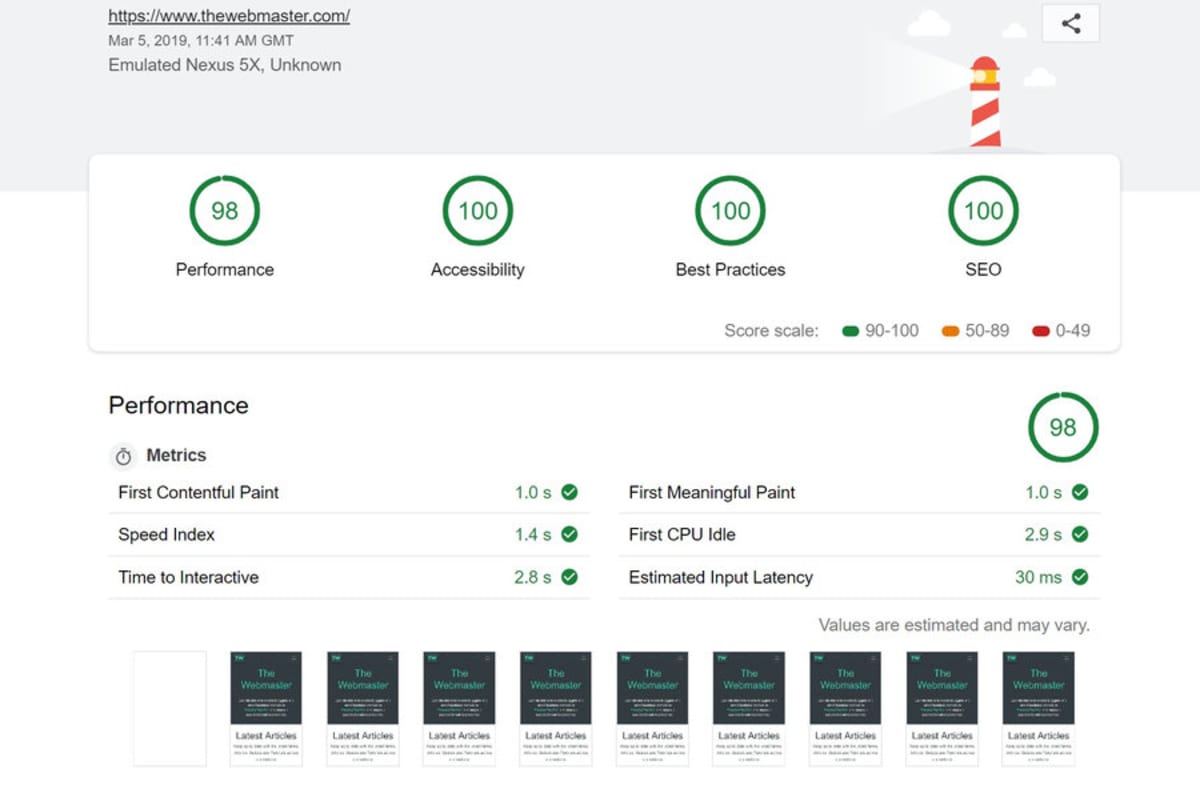1200x797 pixels.
Task: Click the green check next to Estimated Input Latency
Action: tap(1080, 577)
